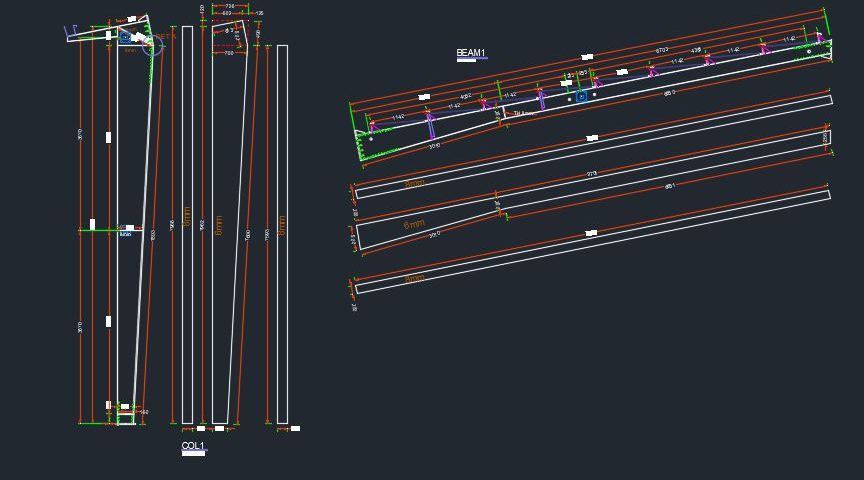The height and width of the screenshot is (480, 864).
Task: Select the 6mm label on tapered beam plate
Action: 414,226
